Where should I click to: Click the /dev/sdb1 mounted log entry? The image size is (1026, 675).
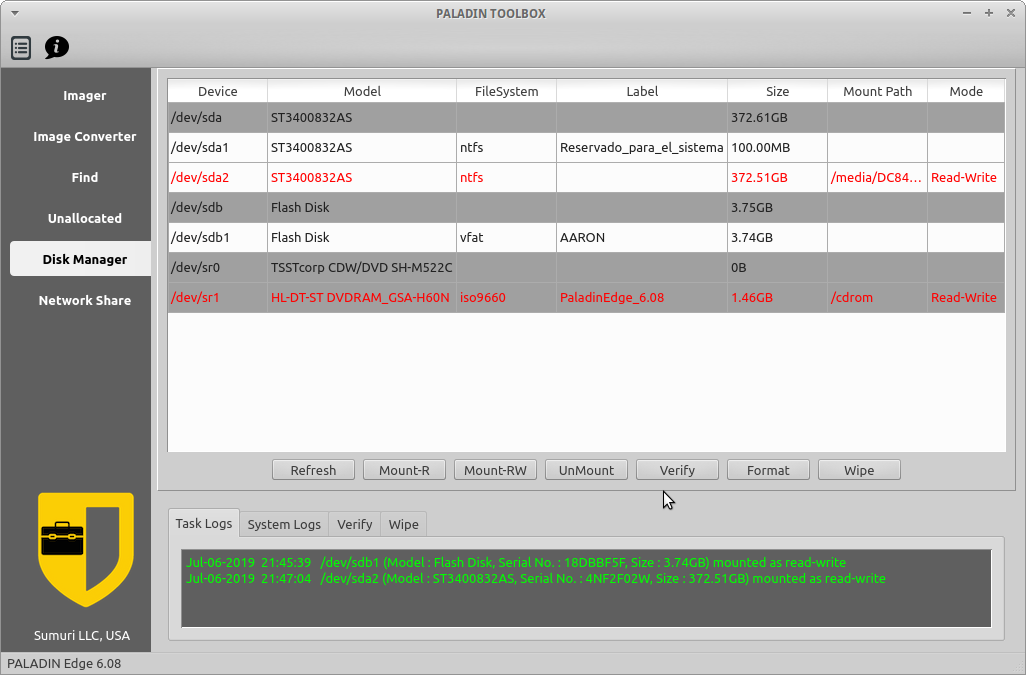[x=516, y=562]
